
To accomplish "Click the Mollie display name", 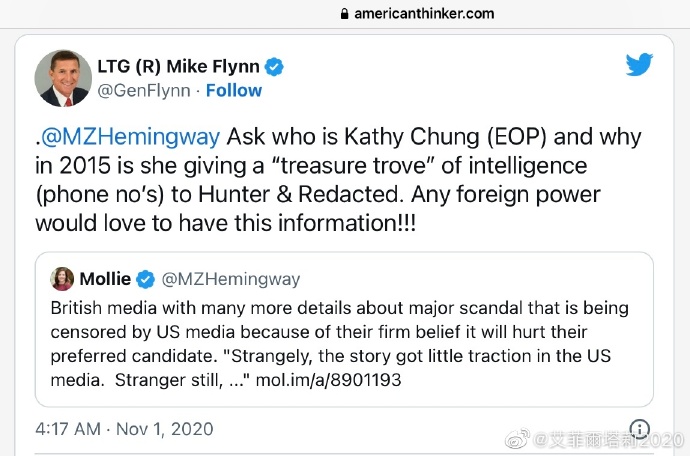I will point(104,278).
